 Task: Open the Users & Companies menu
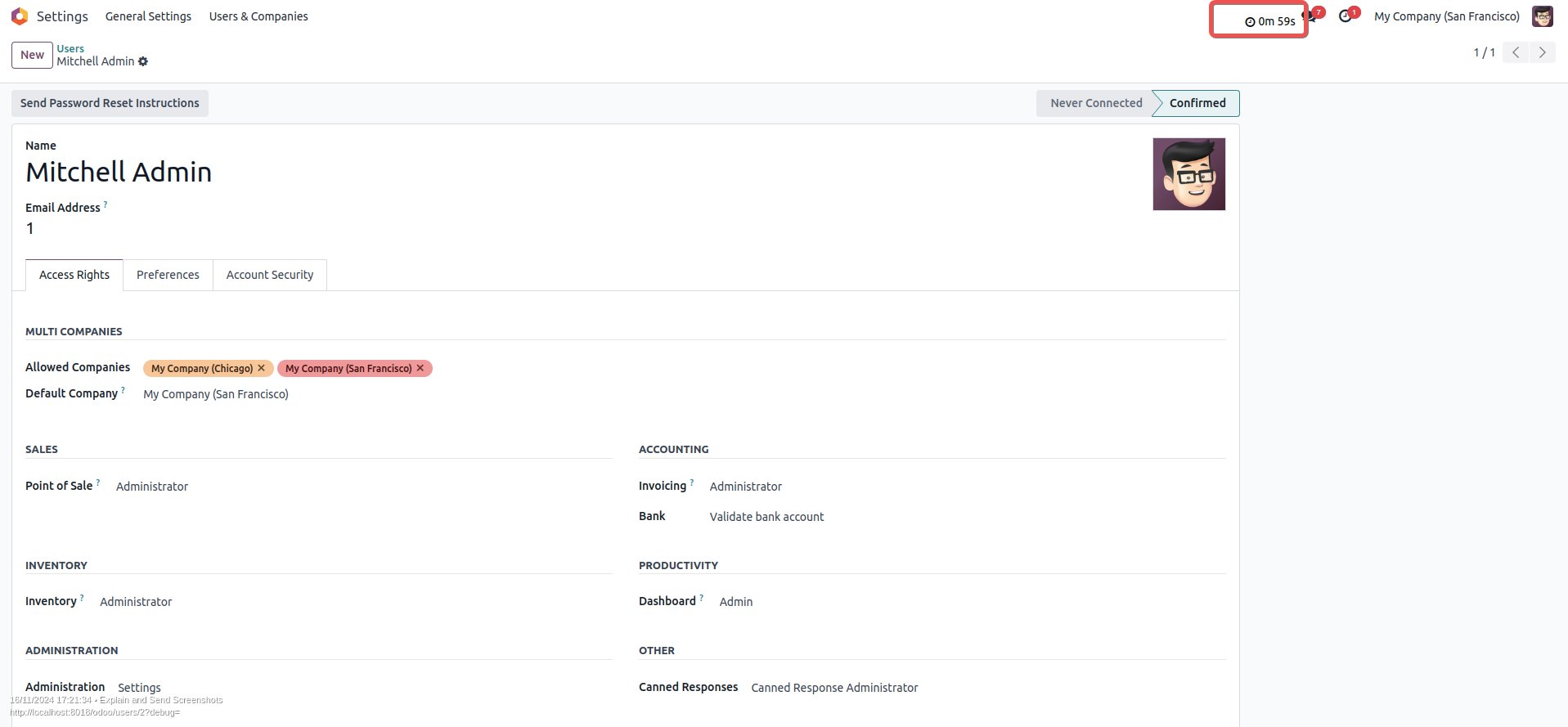258,16
